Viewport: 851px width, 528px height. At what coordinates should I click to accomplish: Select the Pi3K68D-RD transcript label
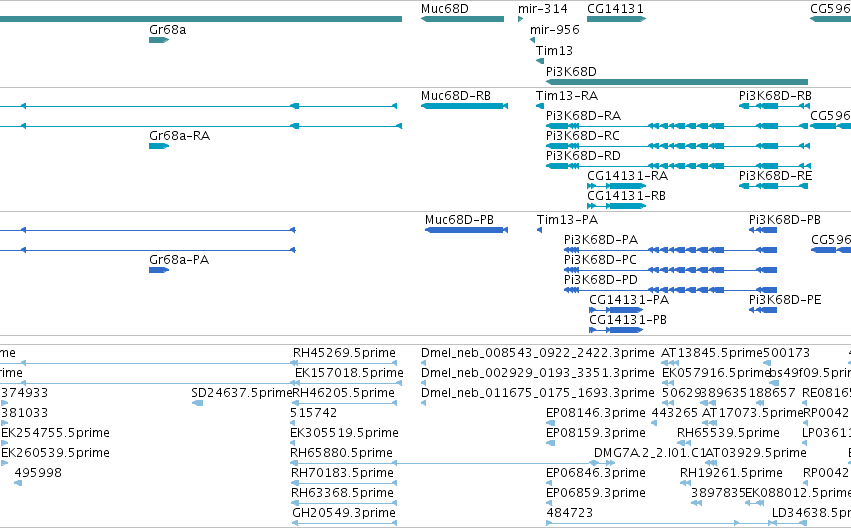(x=583, y=156)
